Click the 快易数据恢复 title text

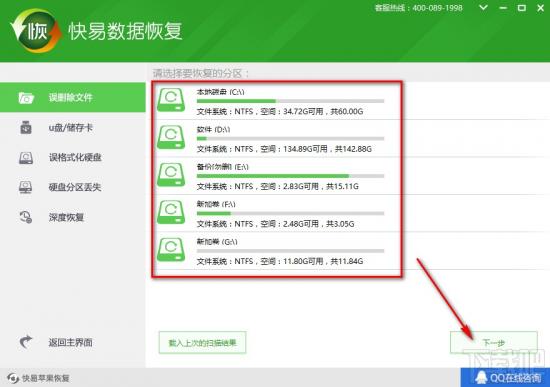125,31
